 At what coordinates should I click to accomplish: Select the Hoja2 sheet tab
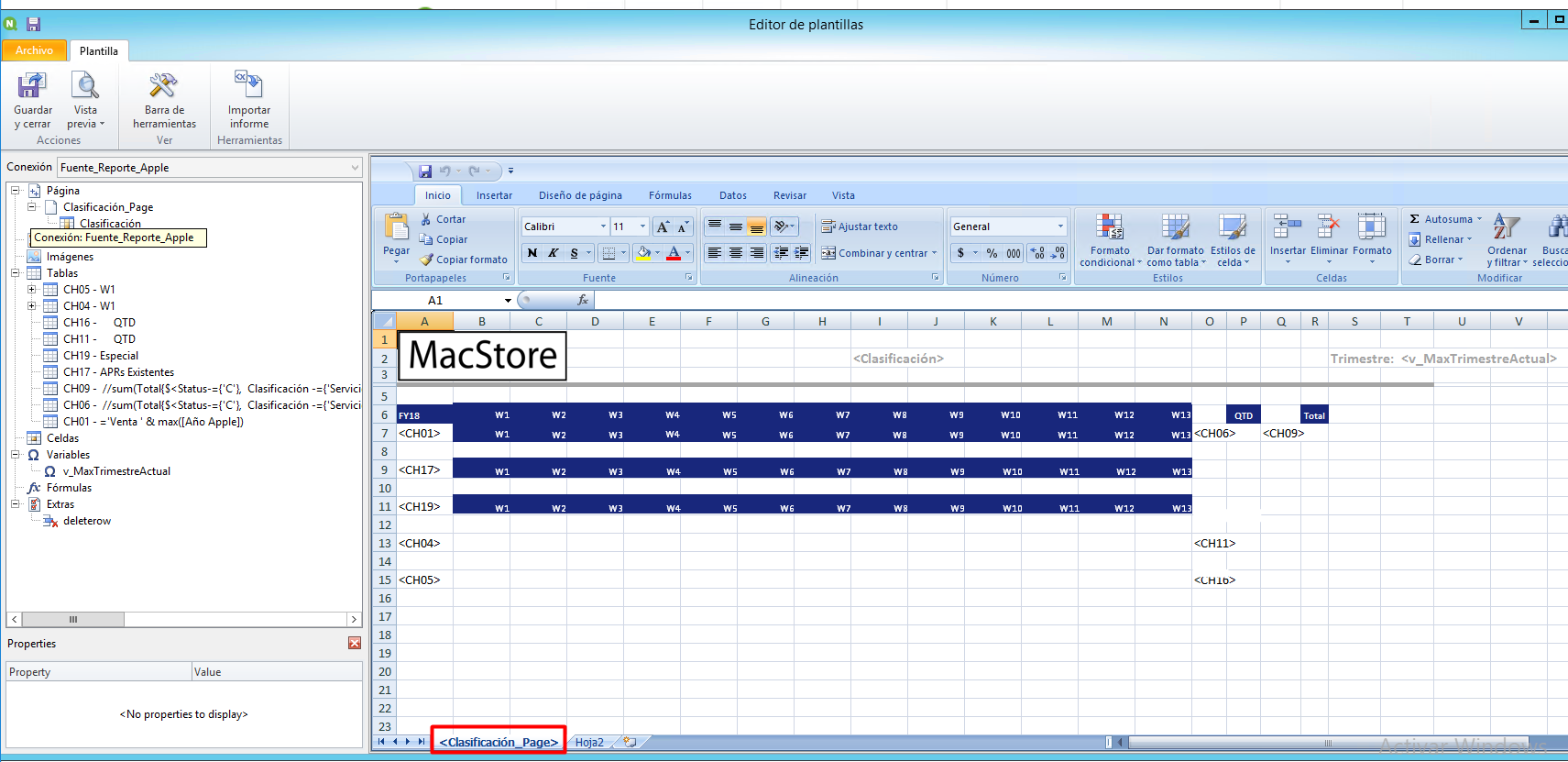pyautogui.click(x=589, y=743)
